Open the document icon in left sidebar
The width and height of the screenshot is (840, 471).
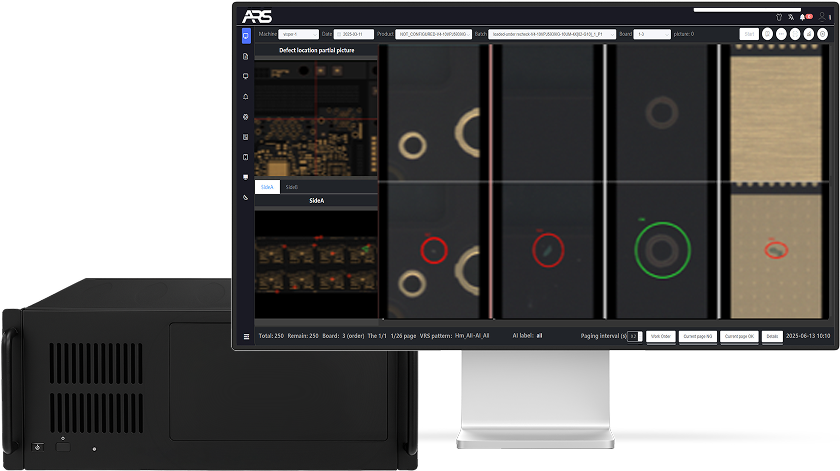pyautogui.click(x=246, y=56)
